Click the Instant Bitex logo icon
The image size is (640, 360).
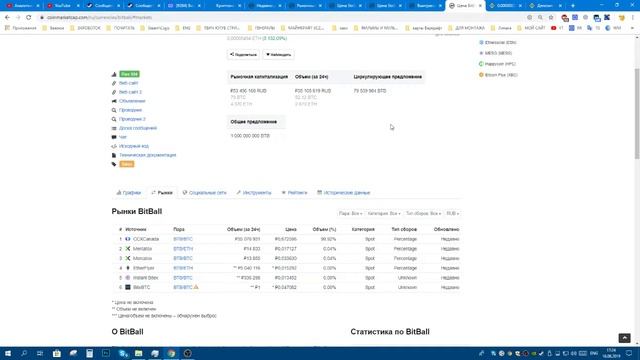click(x=128, y=278)
